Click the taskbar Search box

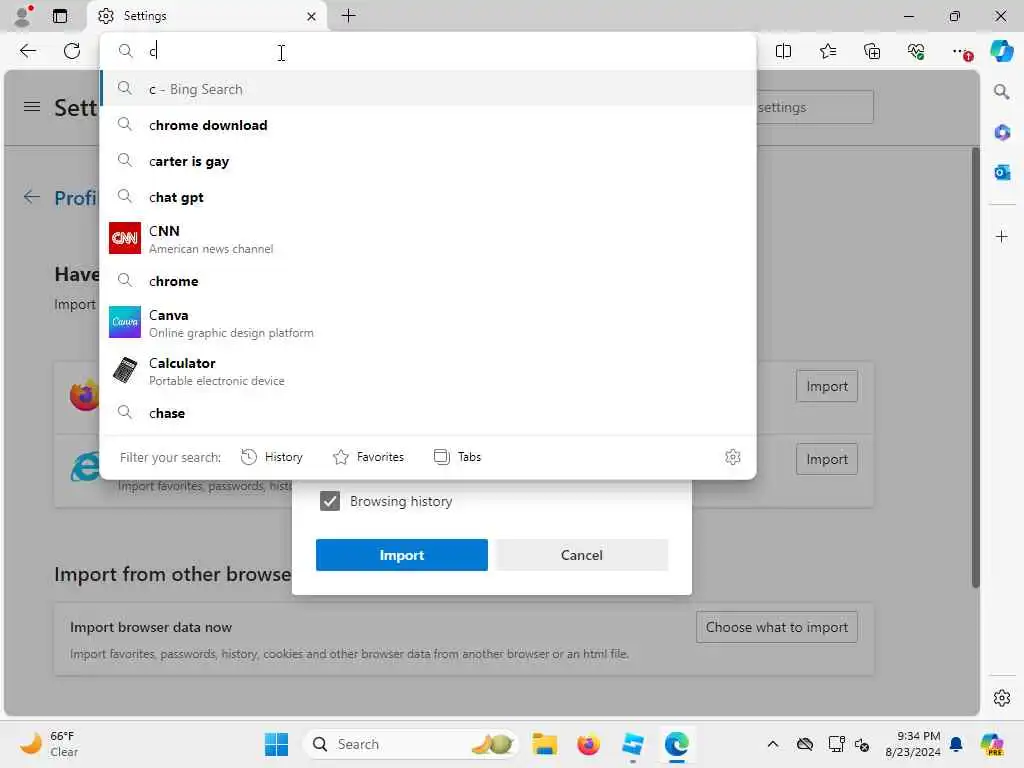pos(411,744)
